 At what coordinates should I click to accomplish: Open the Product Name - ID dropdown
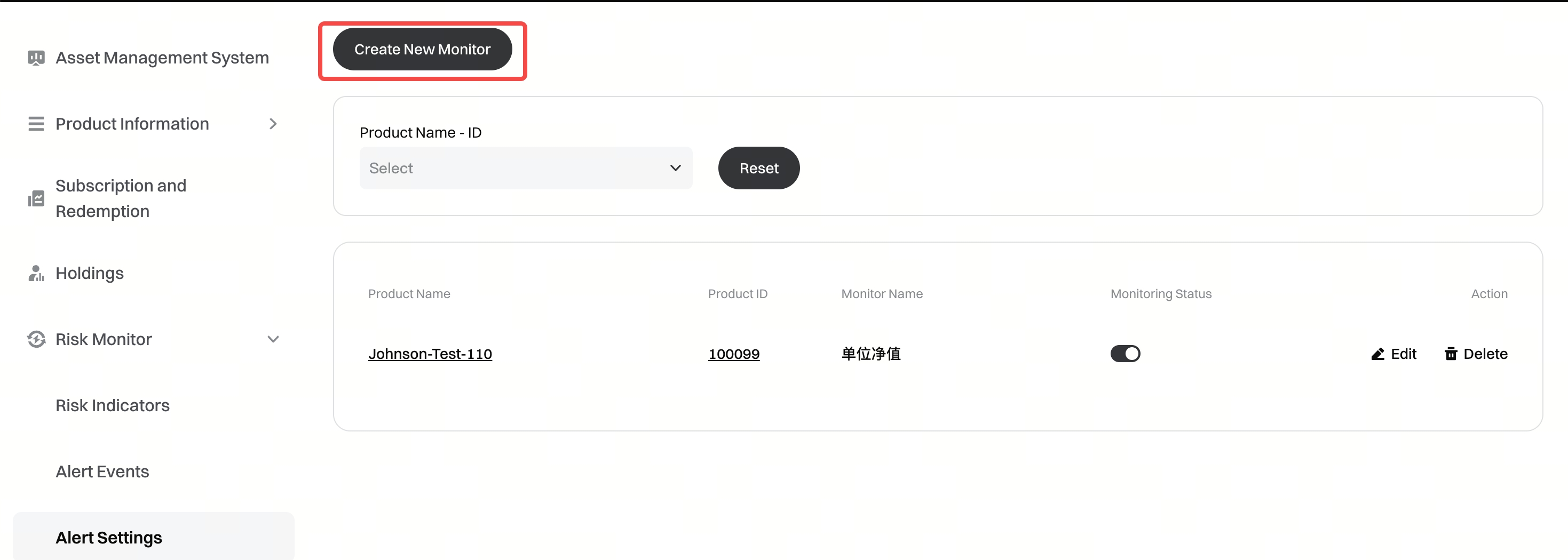point(525,168)
